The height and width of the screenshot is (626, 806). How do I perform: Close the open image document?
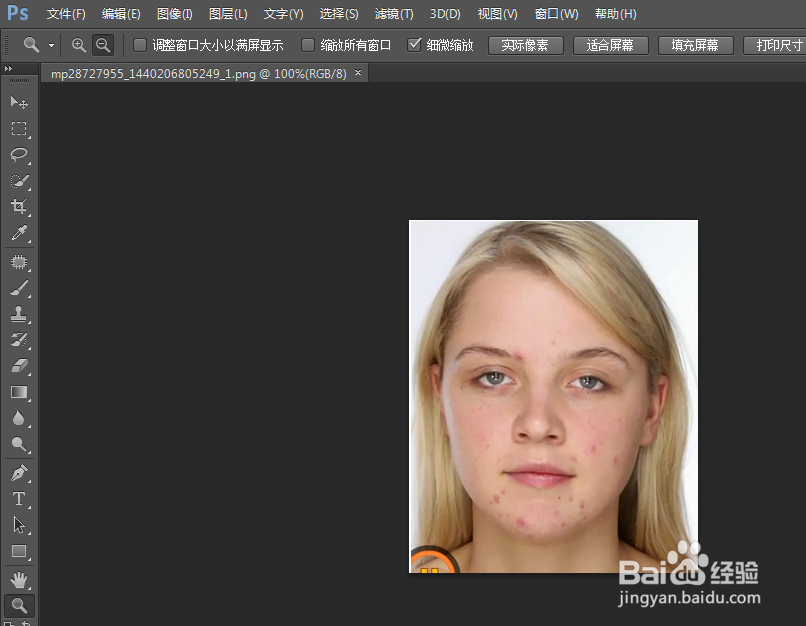358,72
